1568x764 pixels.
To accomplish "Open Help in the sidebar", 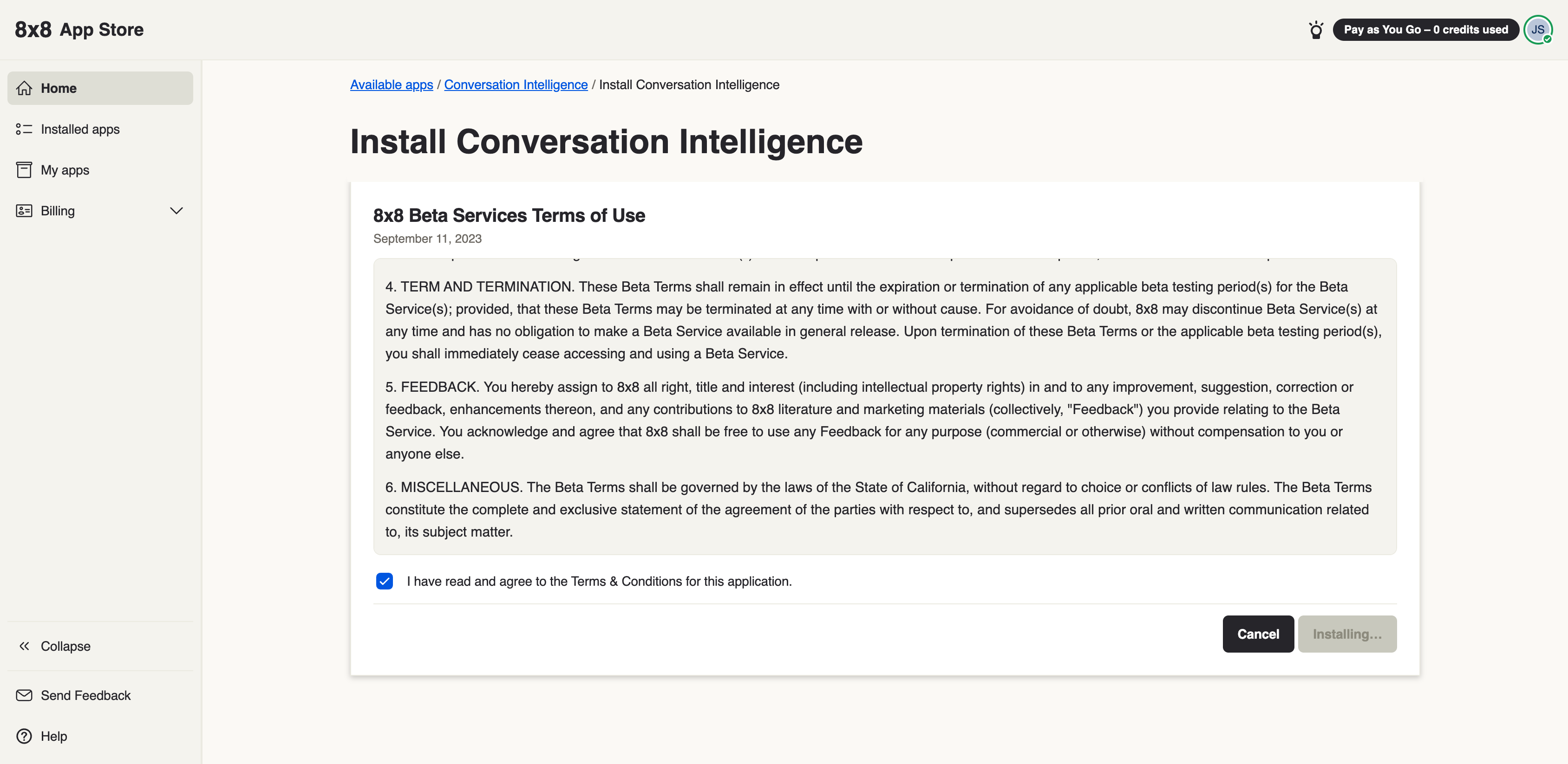I will pos(100,736).
